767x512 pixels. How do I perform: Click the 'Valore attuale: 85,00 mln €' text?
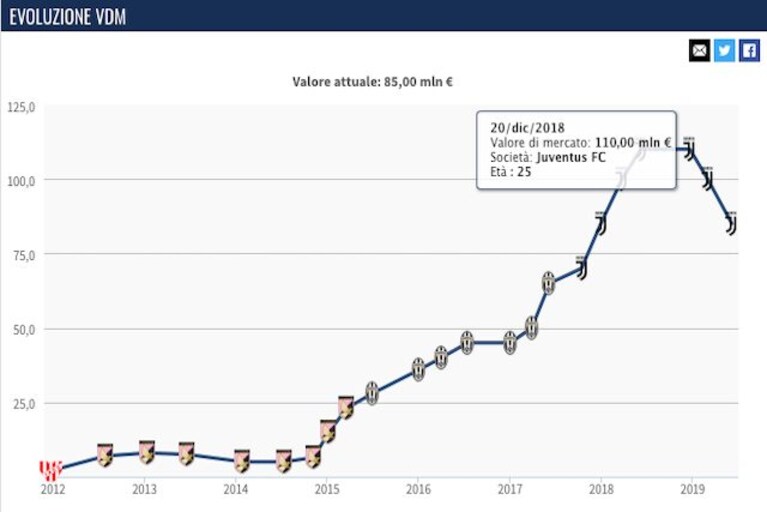[x=372, y=82]
